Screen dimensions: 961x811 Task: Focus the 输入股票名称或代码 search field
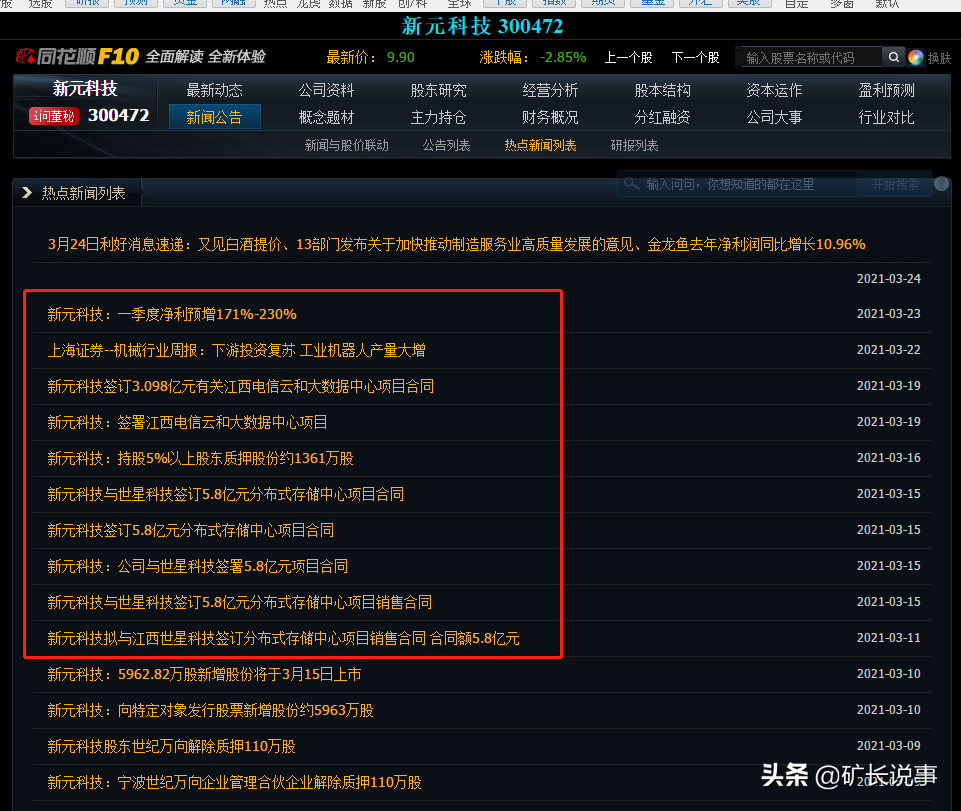click(811, 58)
